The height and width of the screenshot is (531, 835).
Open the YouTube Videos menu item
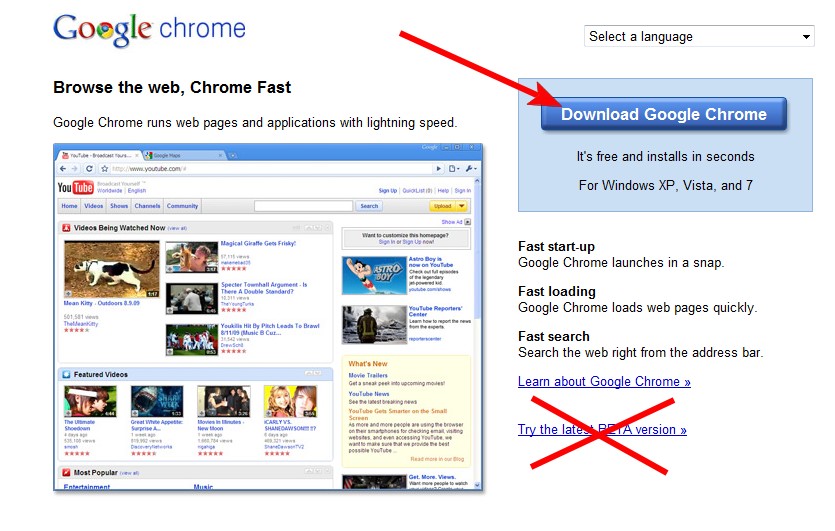[x=93, y=206]
